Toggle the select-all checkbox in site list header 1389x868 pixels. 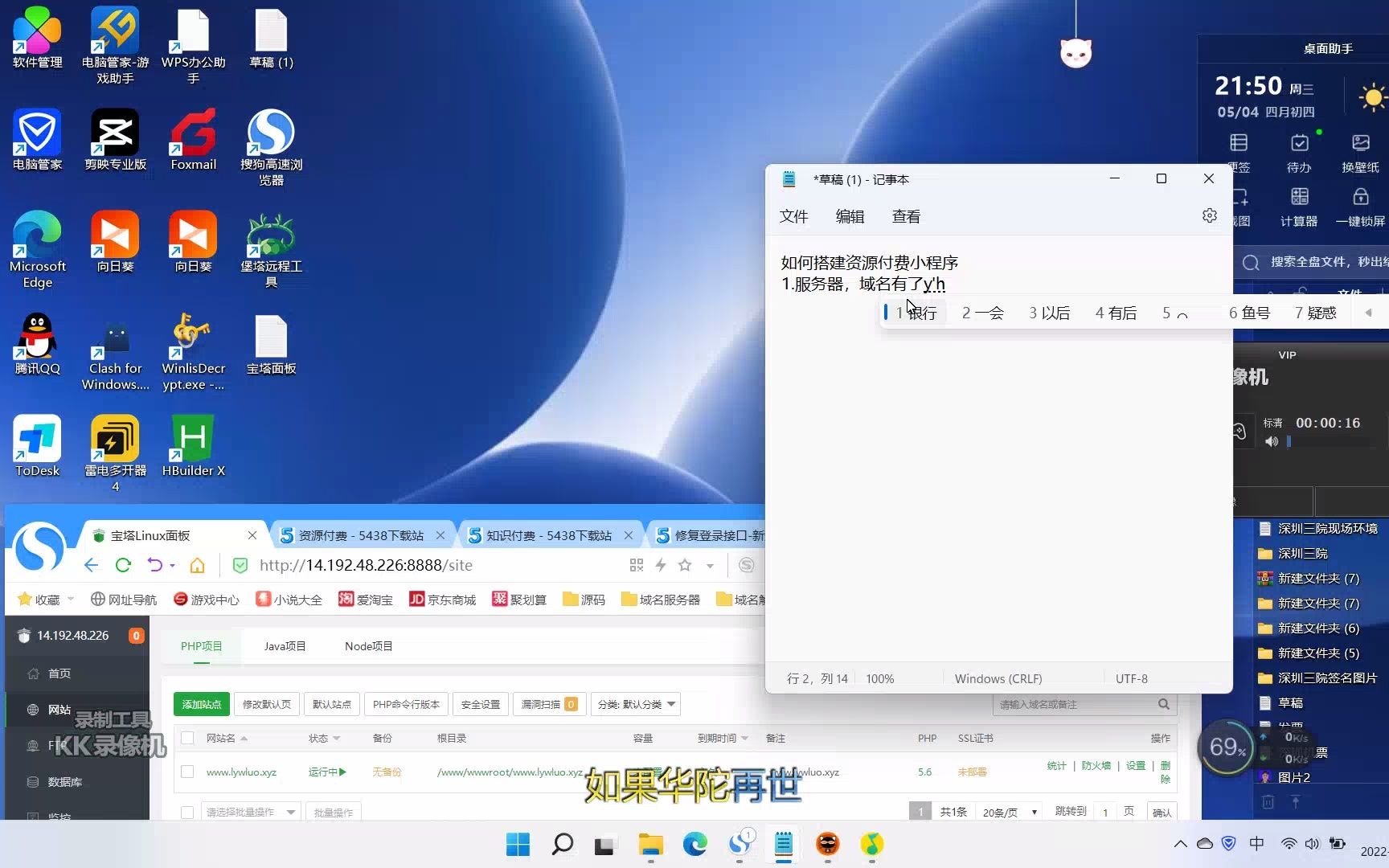pos(186,738)
